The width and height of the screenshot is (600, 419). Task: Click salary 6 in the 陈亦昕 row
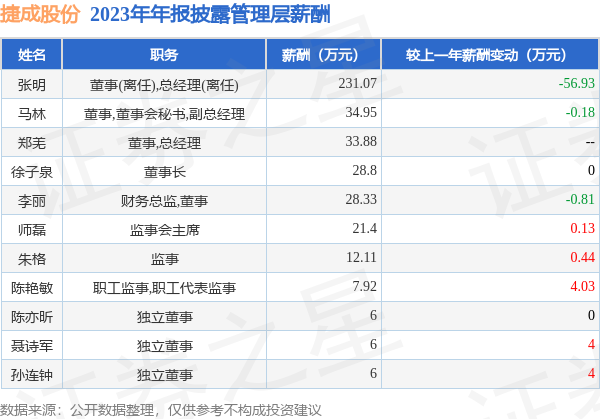[x=373, y=316]
